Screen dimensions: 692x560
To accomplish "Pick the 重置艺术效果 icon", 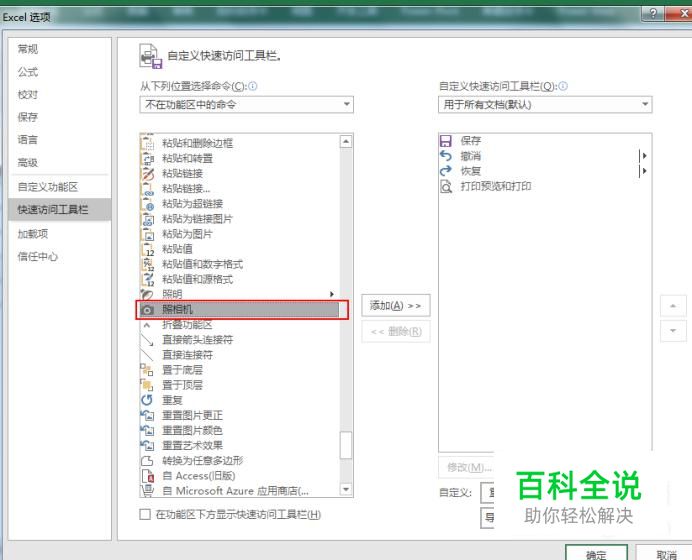I will point(147,446).
